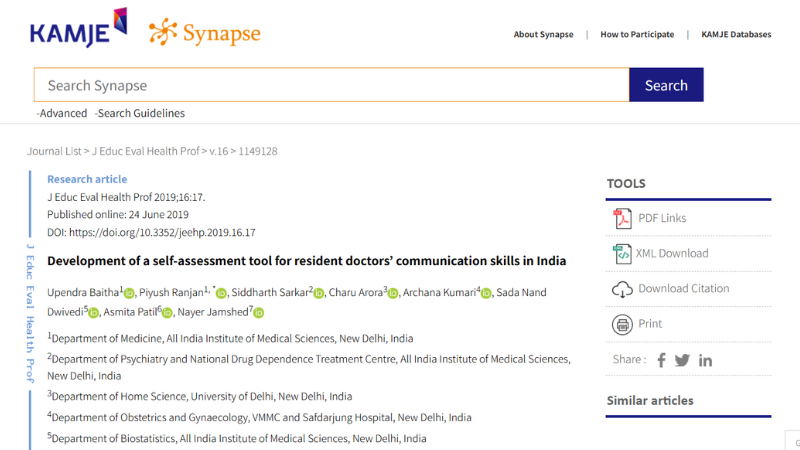The image size is (800, 450).
Task: Click the Download Citation cloud icon
Action: point(622,289)
